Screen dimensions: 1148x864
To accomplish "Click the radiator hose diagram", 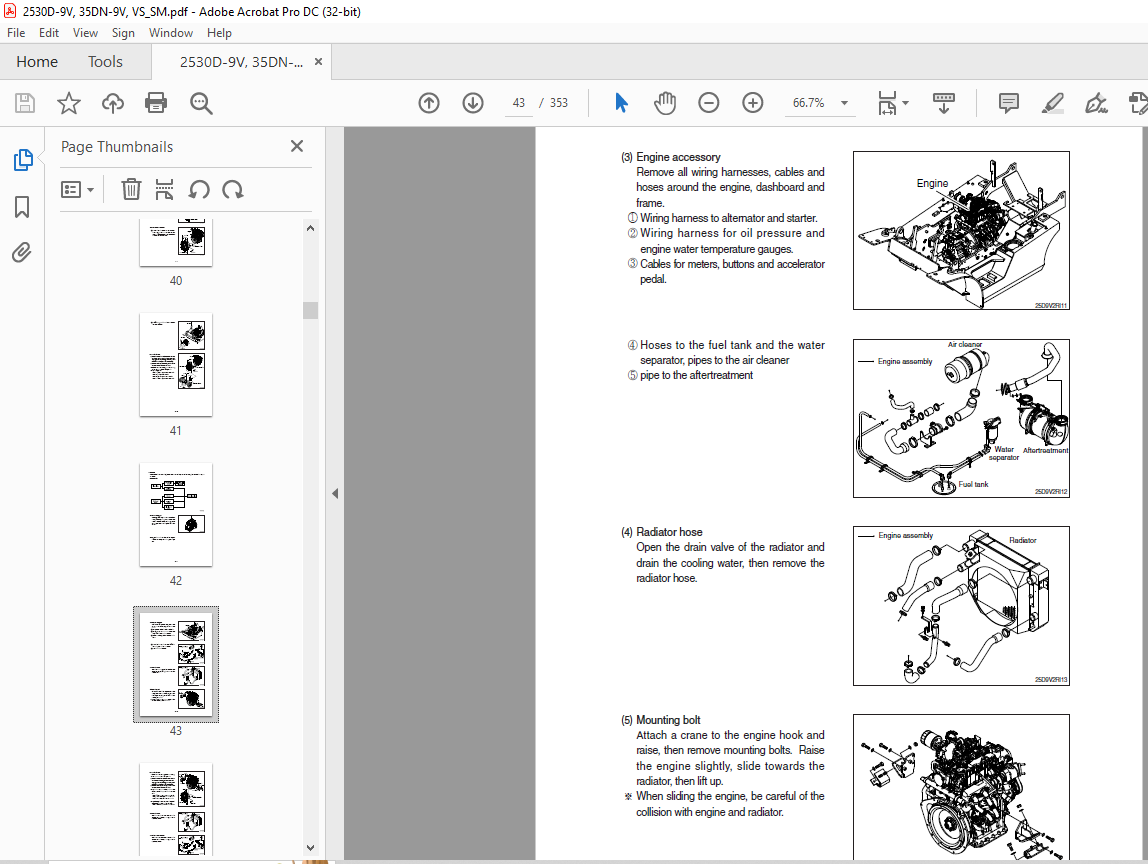I will (x=961, y=606).
